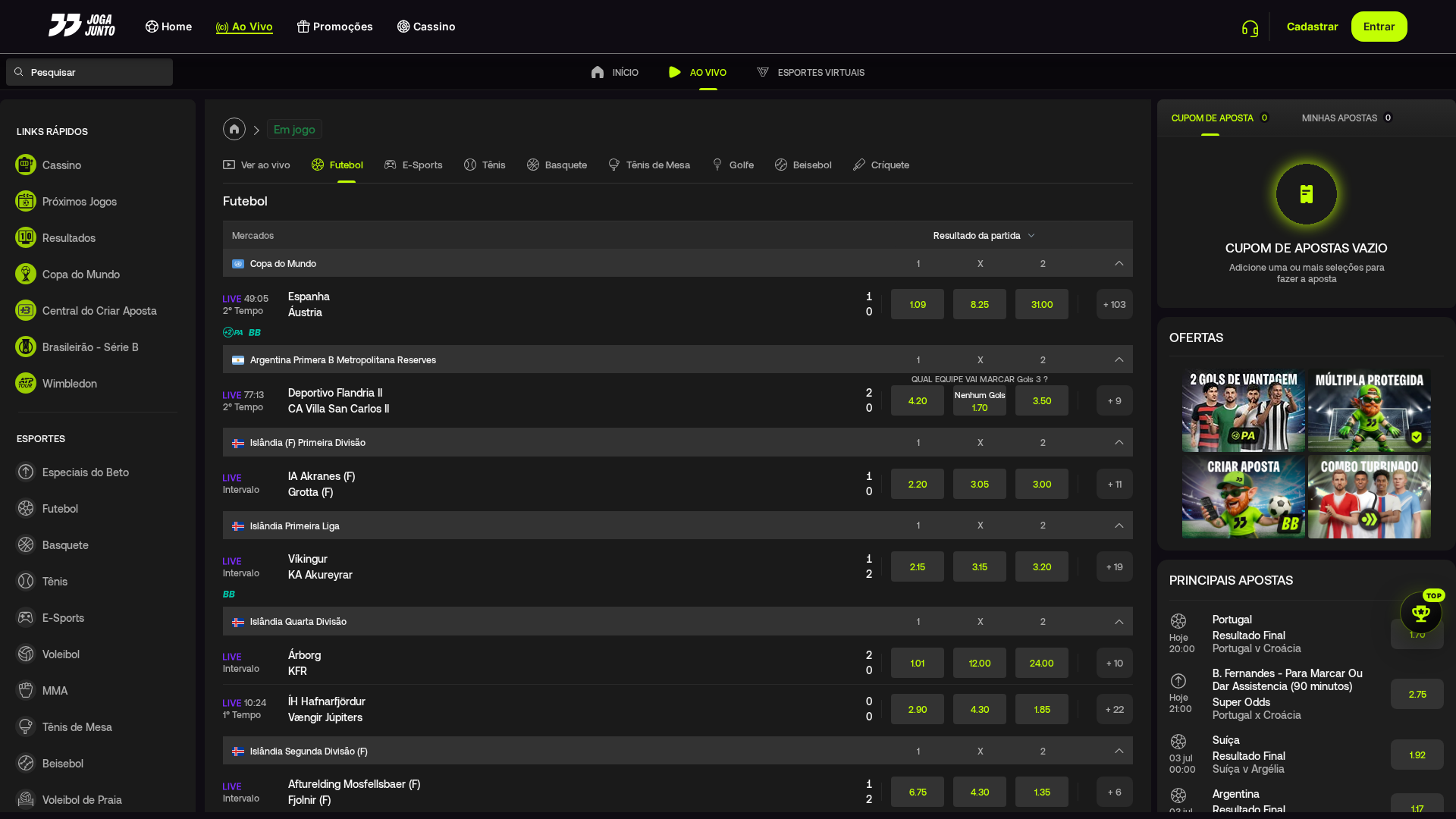Click the Entrar login button
The width and height of the screenshot is (1456, 819).
tap(1379, 27)
